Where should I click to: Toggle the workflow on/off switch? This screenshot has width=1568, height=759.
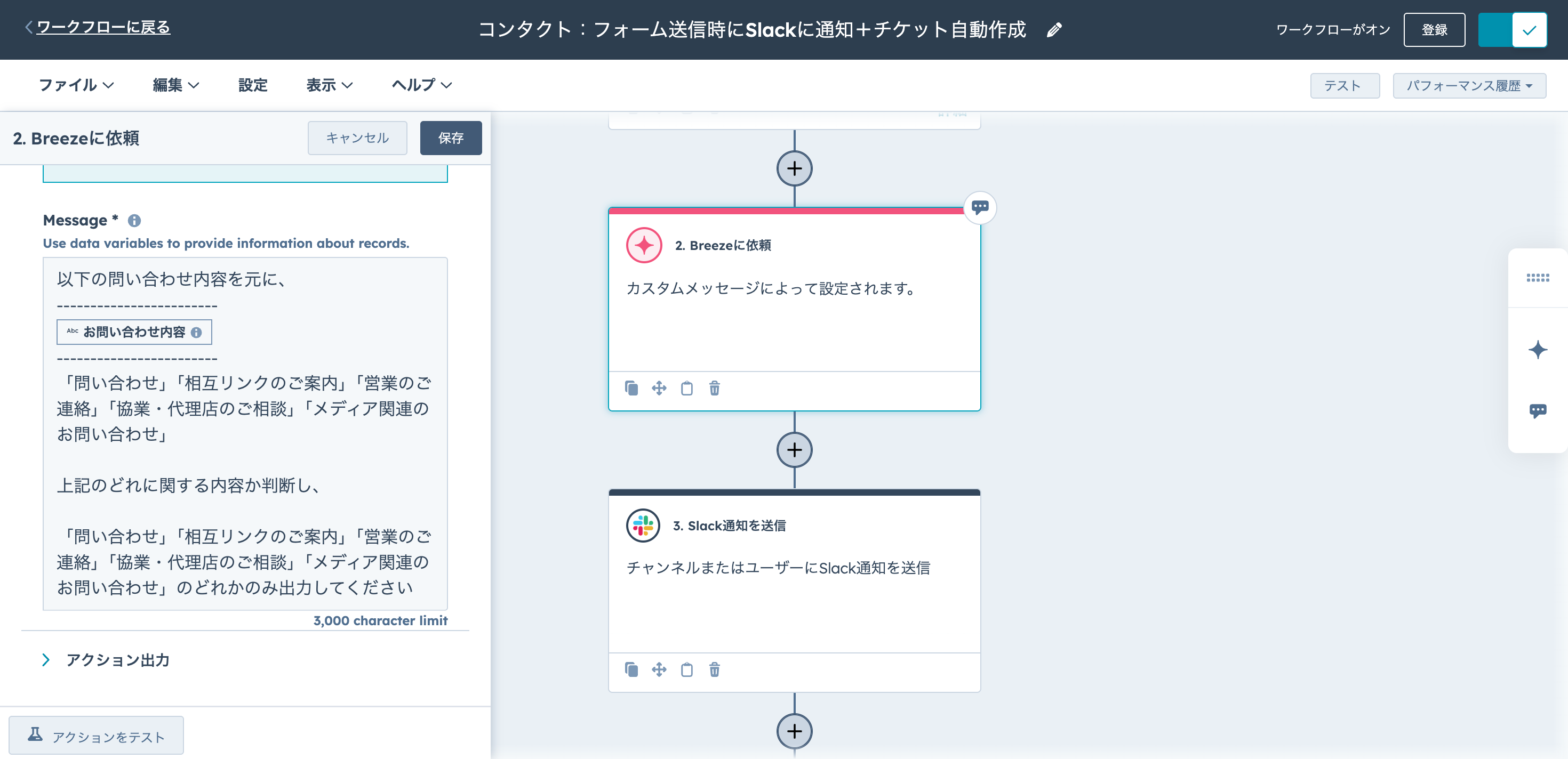pyautogui.click(x=1512, y=30)
